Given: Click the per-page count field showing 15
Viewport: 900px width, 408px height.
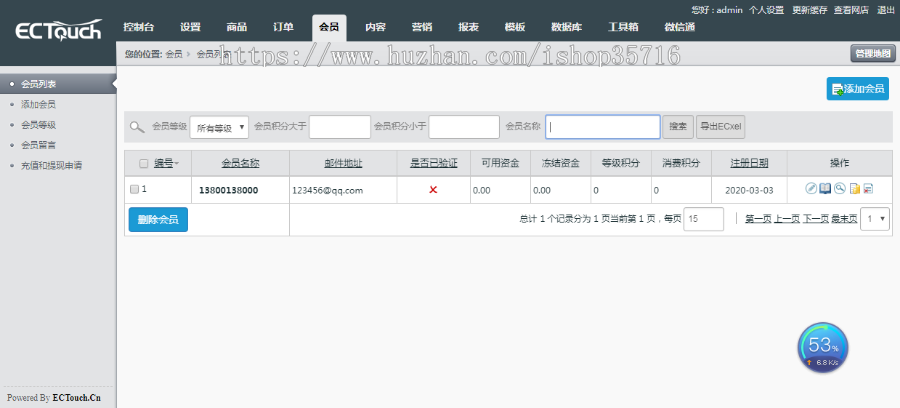Looking at the screenshot, I should pyautogui.click(x=704, y=219).
